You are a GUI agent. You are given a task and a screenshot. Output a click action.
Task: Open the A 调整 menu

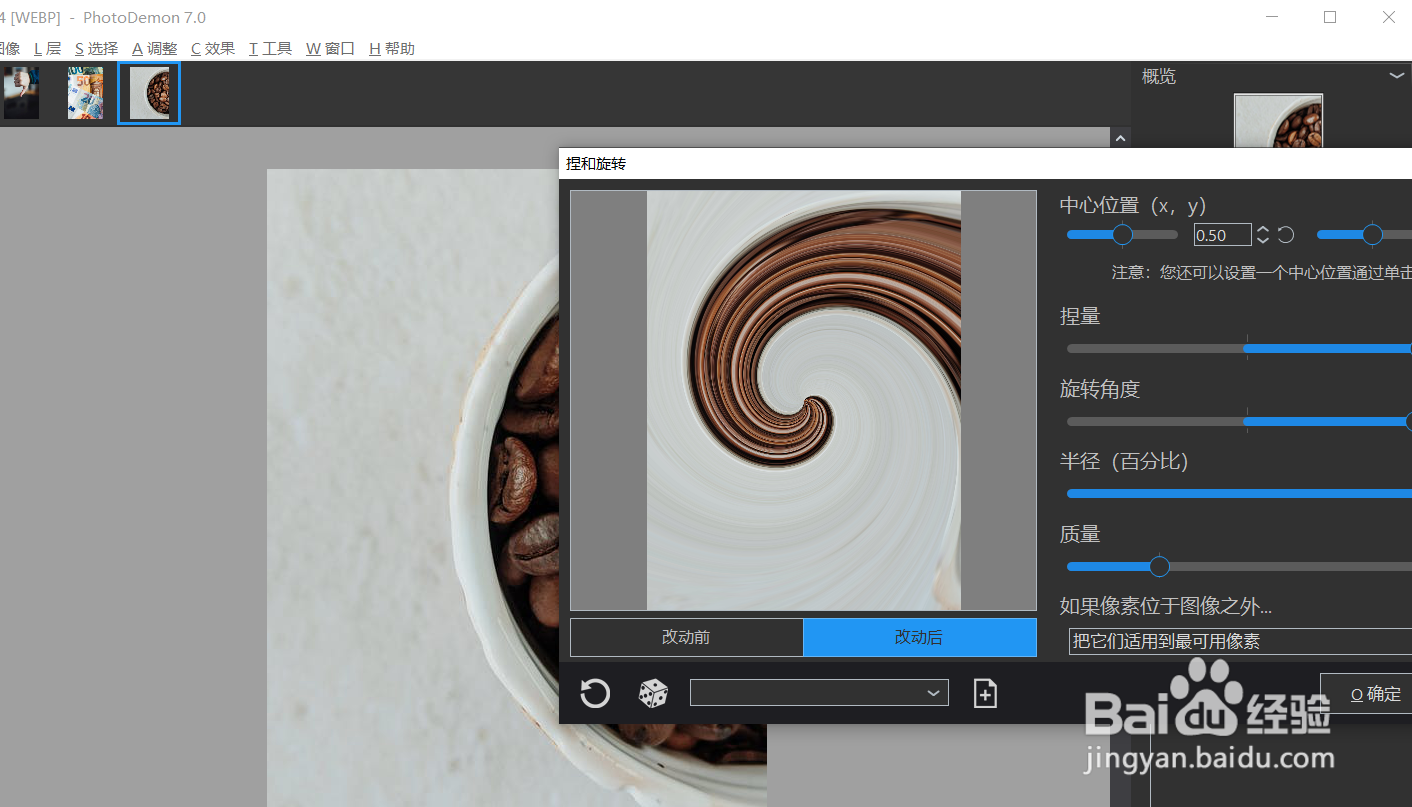(154, 48)
